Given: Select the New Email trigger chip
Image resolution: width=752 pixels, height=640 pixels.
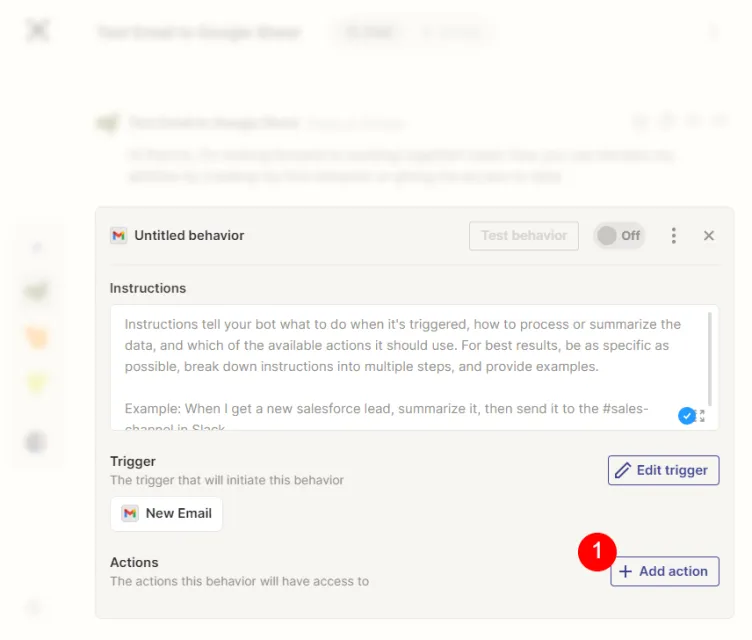Looking at the screenshot, I should point(167,513).
